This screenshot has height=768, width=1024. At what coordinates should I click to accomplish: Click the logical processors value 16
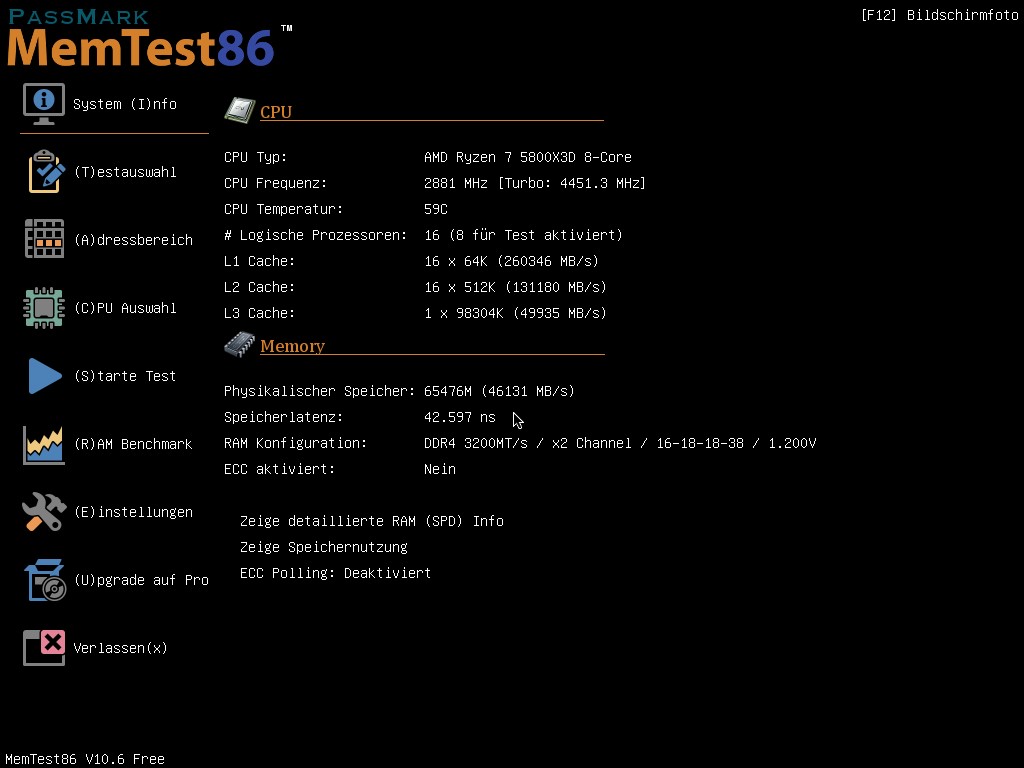pyautogui.click(x=523, y=235)
